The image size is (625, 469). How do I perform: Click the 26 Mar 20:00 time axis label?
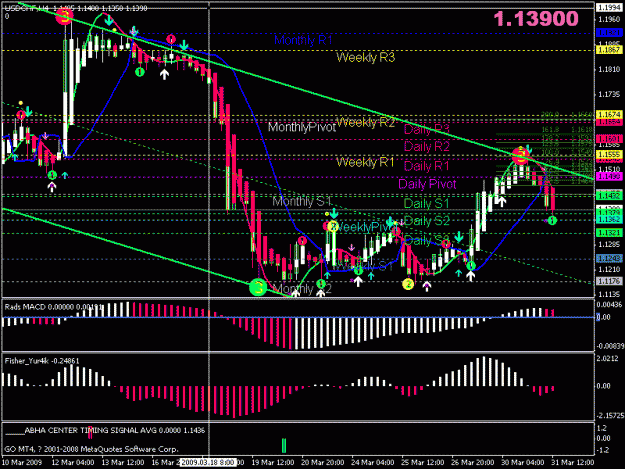coord(472,463)
